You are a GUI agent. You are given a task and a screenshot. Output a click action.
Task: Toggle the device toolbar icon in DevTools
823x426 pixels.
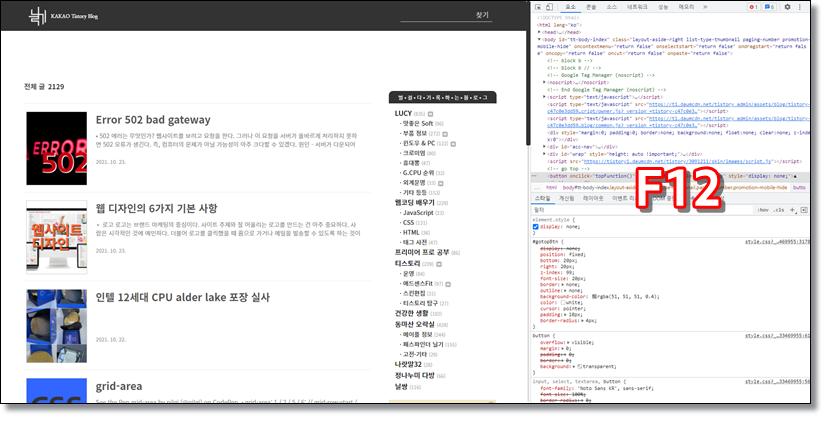[x=549, y=7]
